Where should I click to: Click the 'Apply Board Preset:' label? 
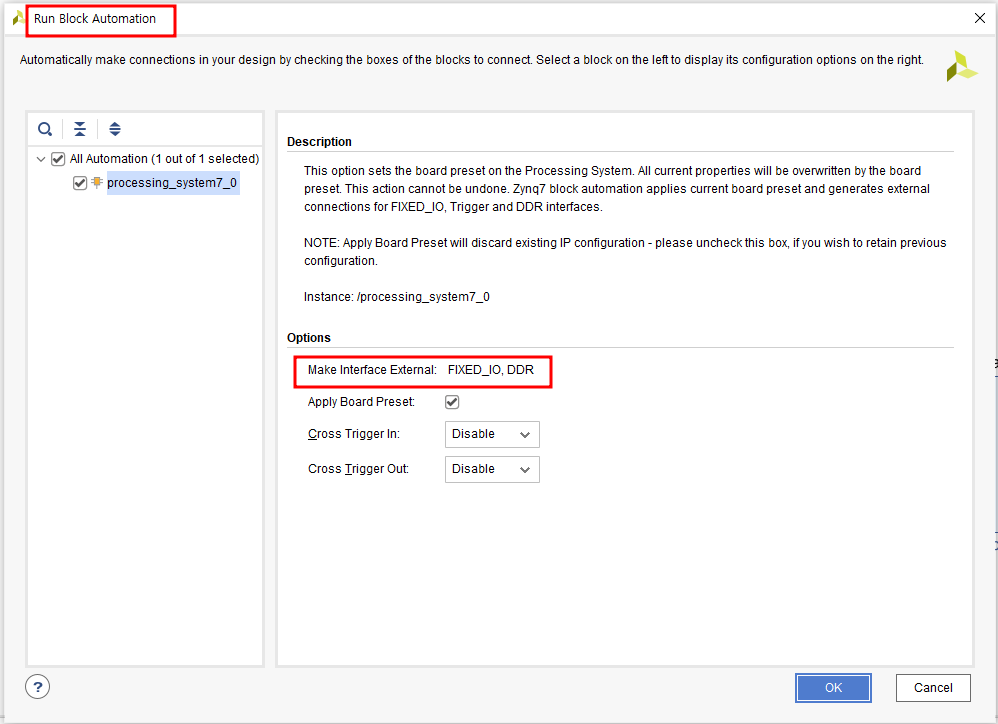pos(361,402)
